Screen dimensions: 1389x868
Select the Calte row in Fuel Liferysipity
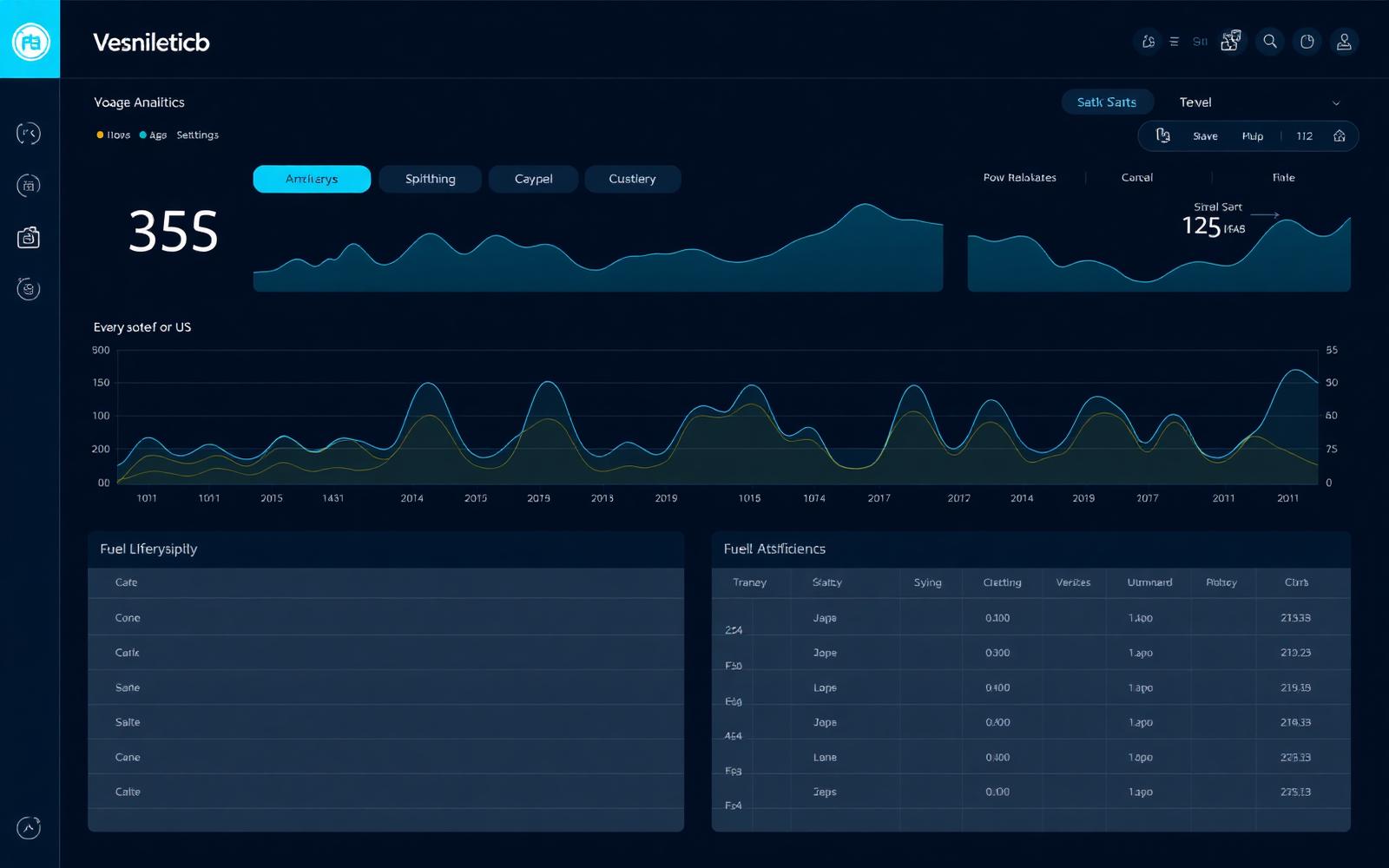pos(385,792)
